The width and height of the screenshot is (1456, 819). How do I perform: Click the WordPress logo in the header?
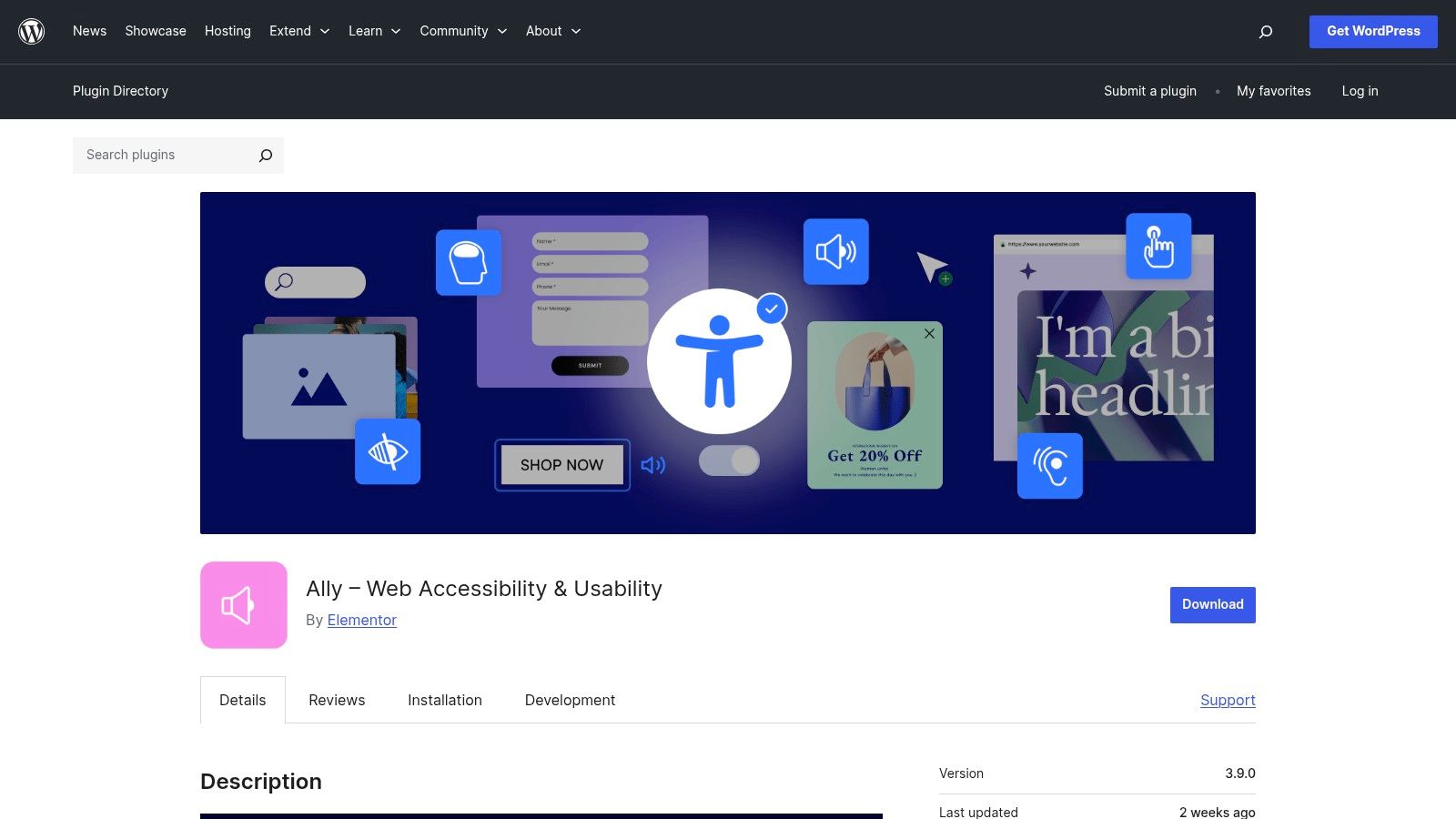31,31
